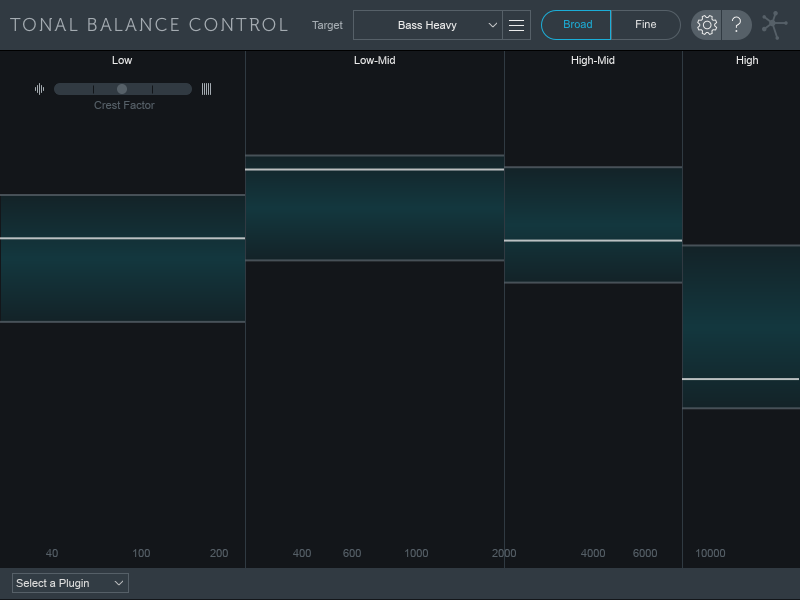Click the Low-Mid band label
The width and height of the screenshot is (800, 600).
pos(374,60)
